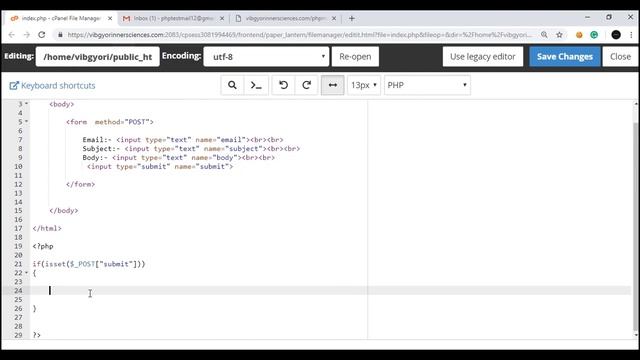Click the <body> opening tag

click(62, 104)
